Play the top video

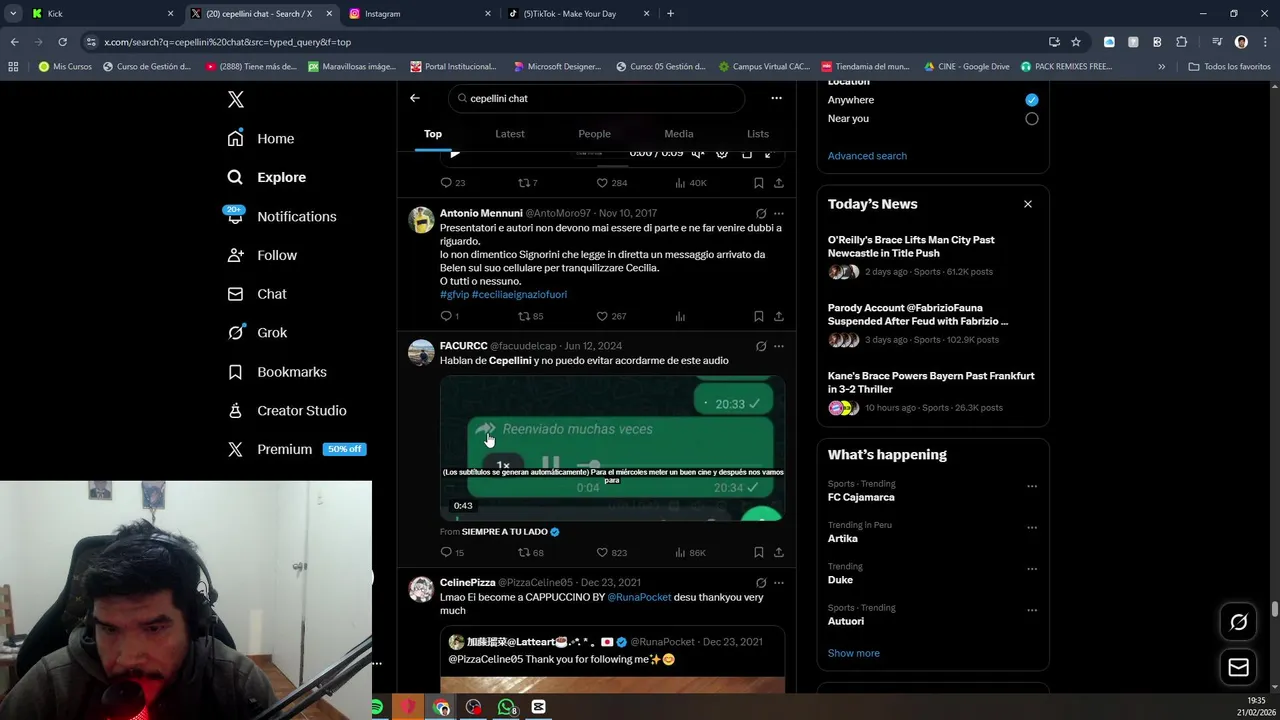tap(455, 154)
